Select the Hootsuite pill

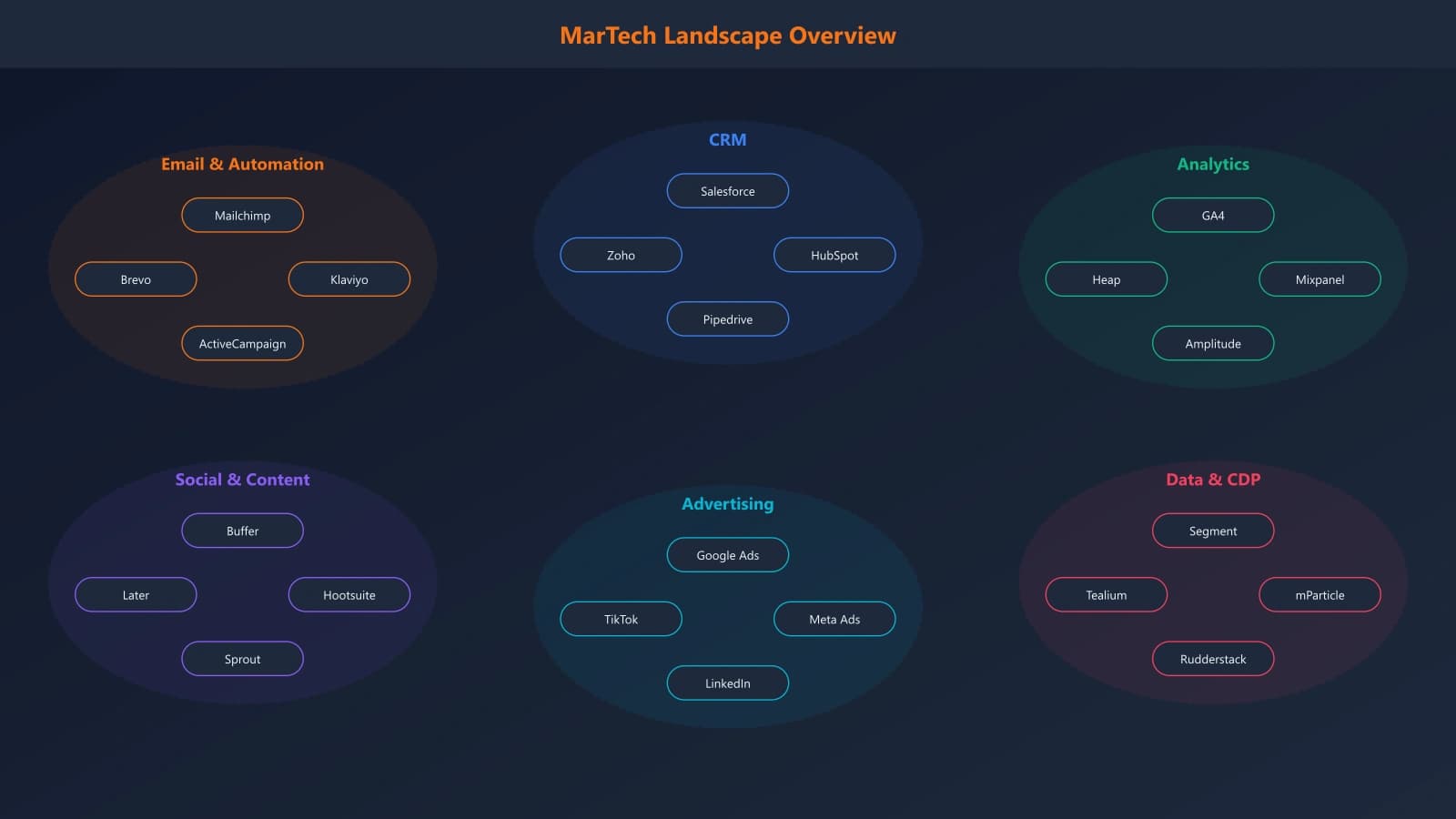coord(349,594)
